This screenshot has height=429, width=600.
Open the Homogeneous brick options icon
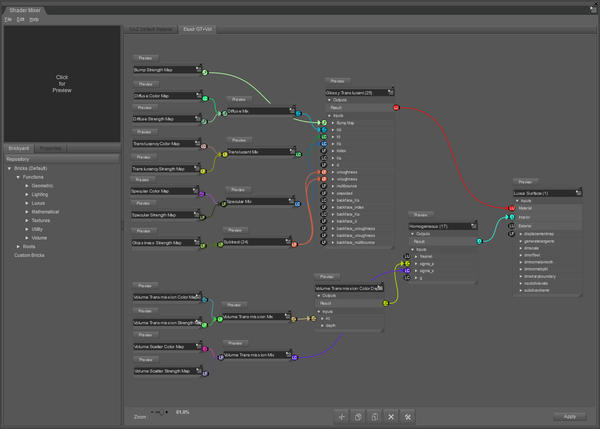474,225
